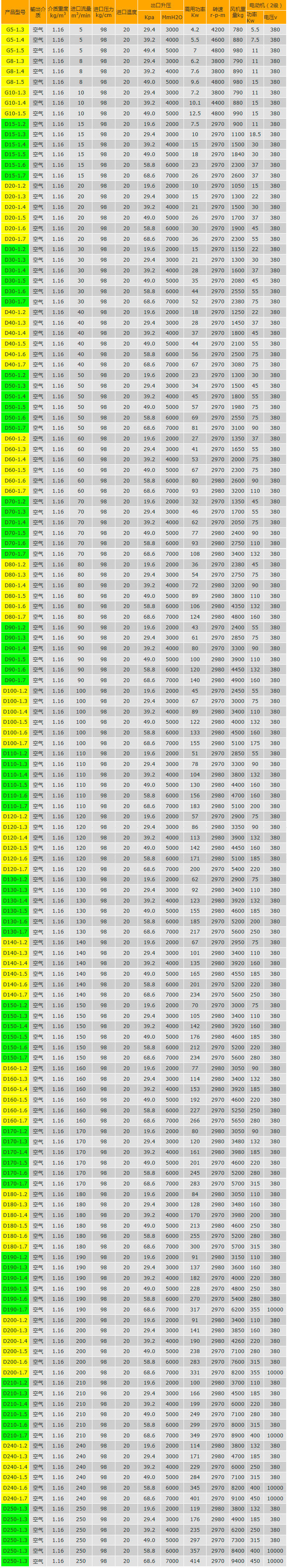This screenshot has height=1568, width=287.
Task: Select the D240-1.5 model cell
Action: click(15, 1478)
